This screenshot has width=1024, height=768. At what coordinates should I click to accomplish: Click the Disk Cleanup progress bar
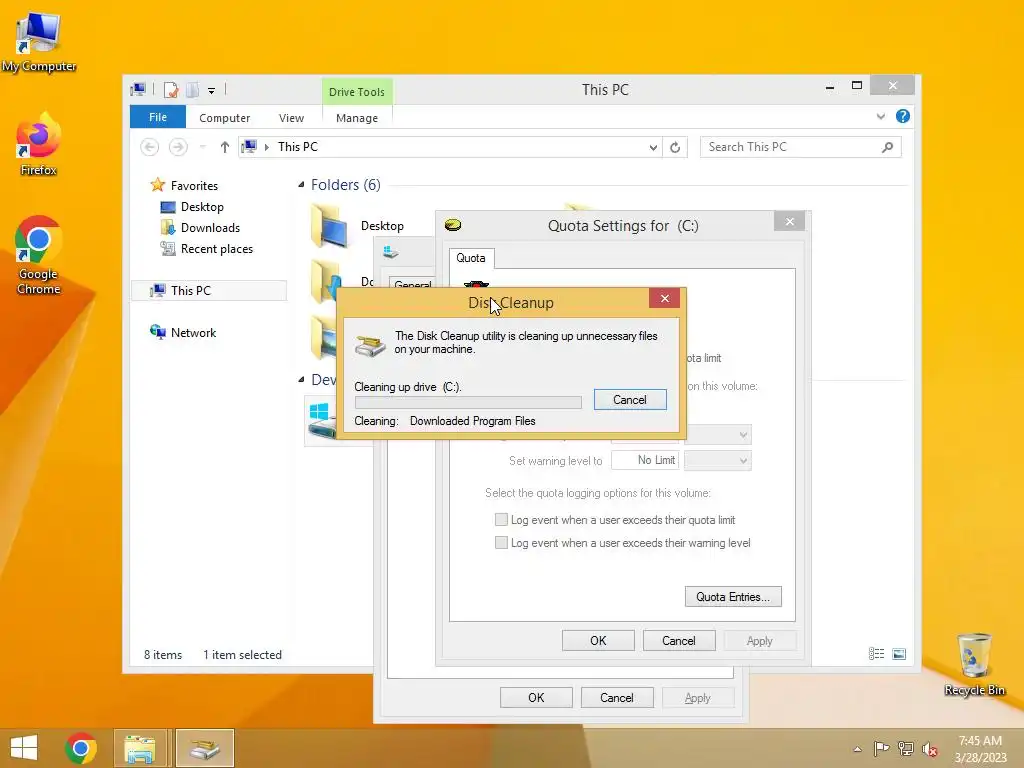click(x=468, y=402)
